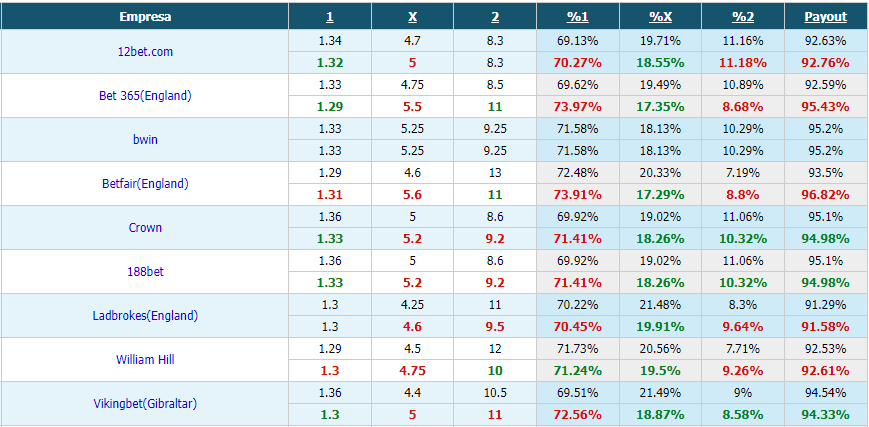Open the bwin bookmaker link
The image size is (869, 427).
145,140
